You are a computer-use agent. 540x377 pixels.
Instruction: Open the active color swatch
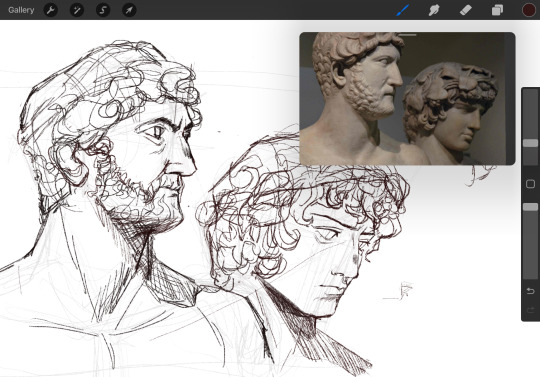tap(529, 10)
